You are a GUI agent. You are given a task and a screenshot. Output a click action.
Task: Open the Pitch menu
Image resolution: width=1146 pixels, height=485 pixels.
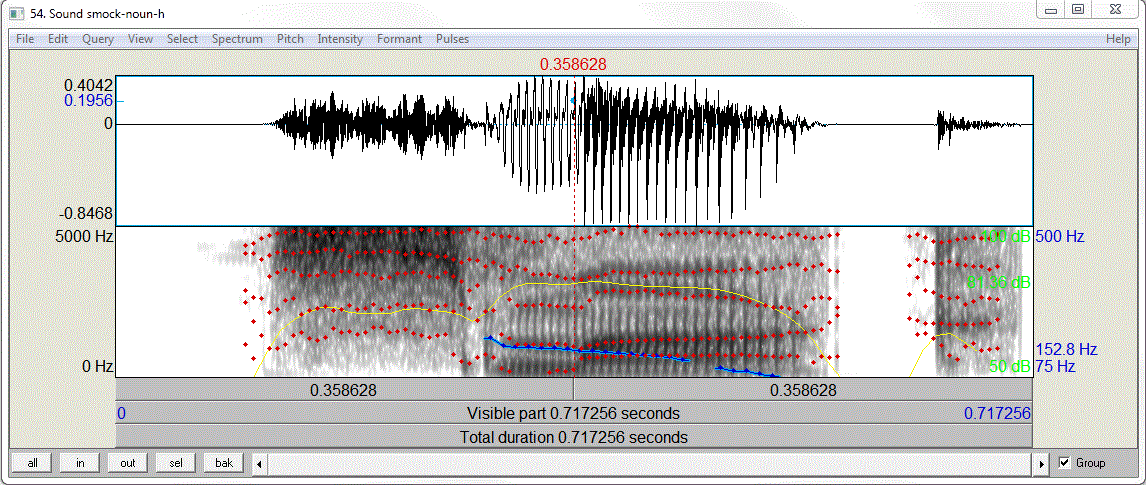coord(290,39)
